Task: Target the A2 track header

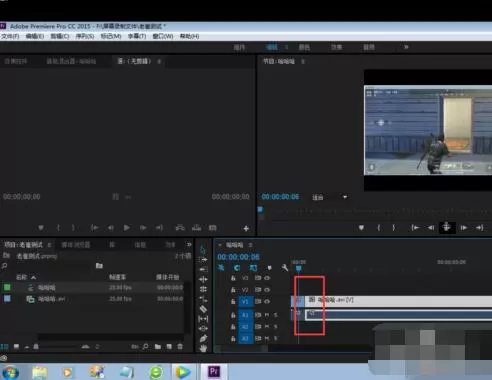Action: click(x=245, y=327)
